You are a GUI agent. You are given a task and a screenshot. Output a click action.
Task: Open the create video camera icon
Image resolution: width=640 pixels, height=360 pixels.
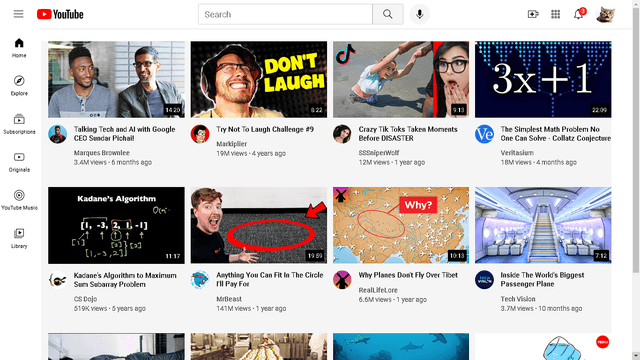coord(533,14)
